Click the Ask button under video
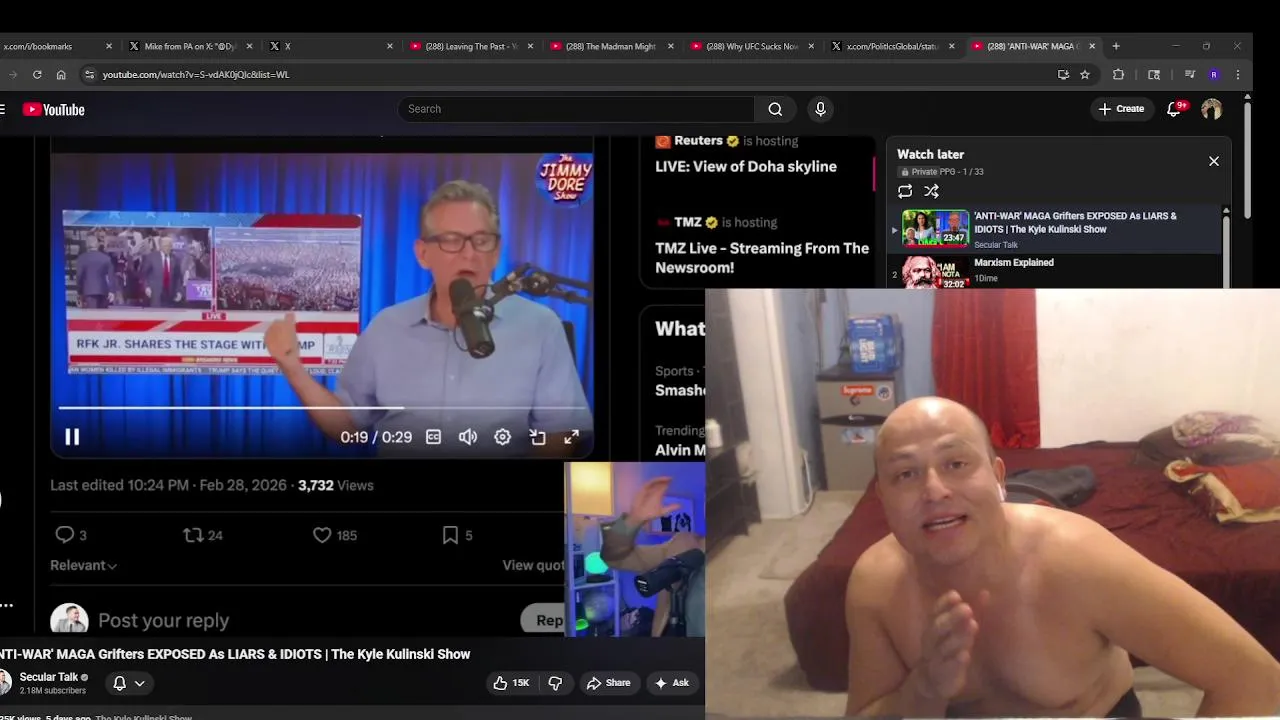This screenshot has width=1280, height=720. [671, 683]
